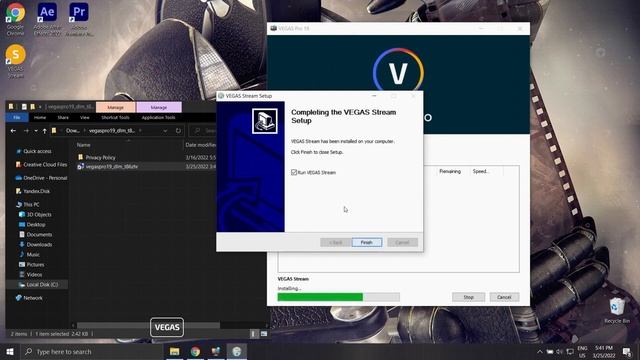Click the Speed column in installer

[x=481, y=171]
